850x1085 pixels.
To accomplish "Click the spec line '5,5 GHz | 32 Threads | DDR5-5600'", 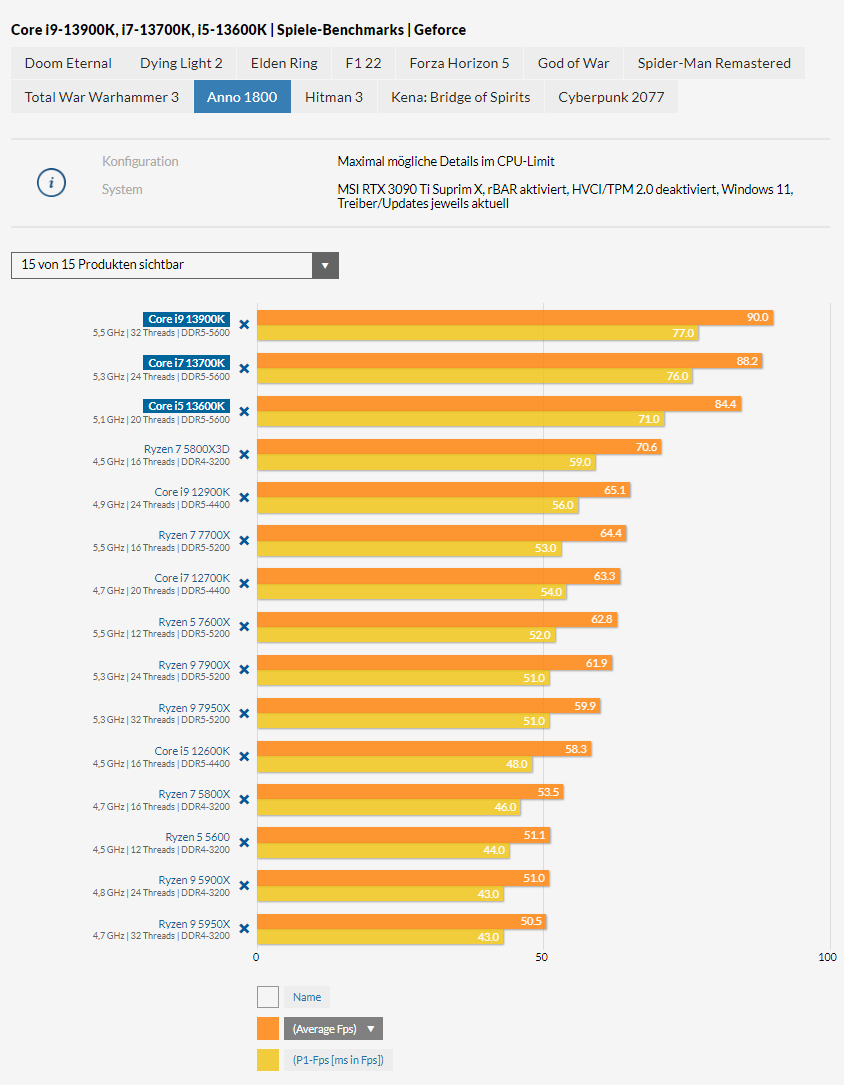I will [x=161, y=333].
